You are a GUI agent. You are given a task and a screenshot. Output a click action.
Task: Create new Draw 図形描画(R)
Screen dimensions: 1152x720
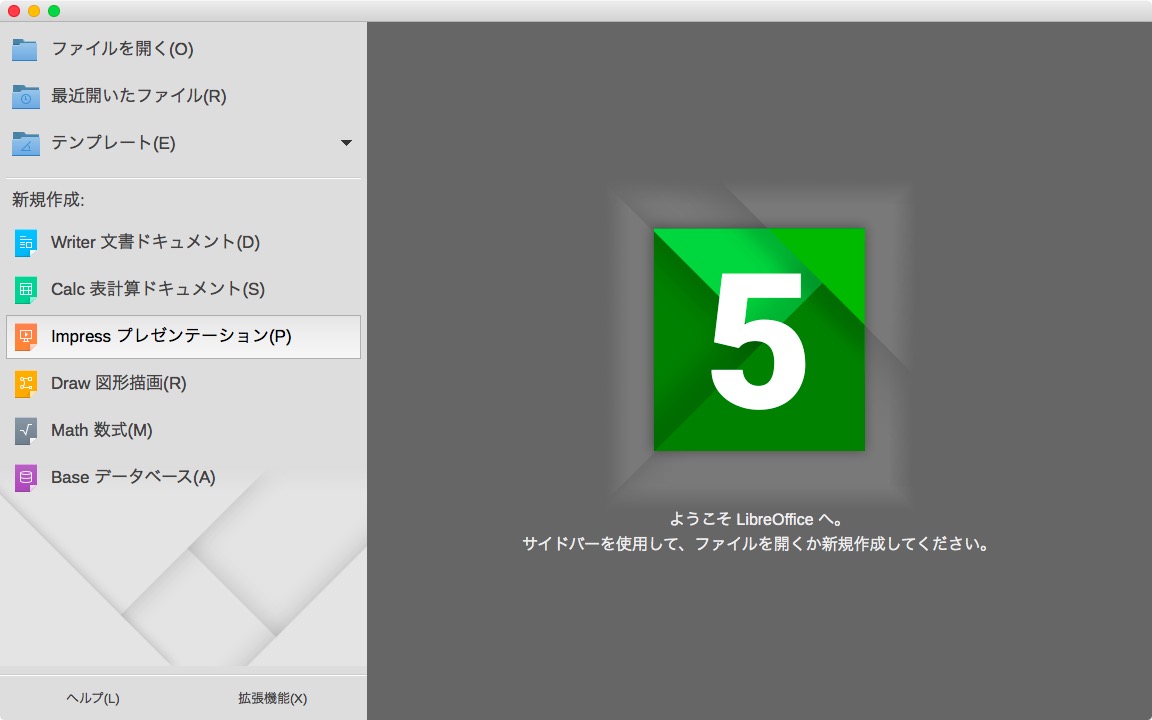click(118, 384)
